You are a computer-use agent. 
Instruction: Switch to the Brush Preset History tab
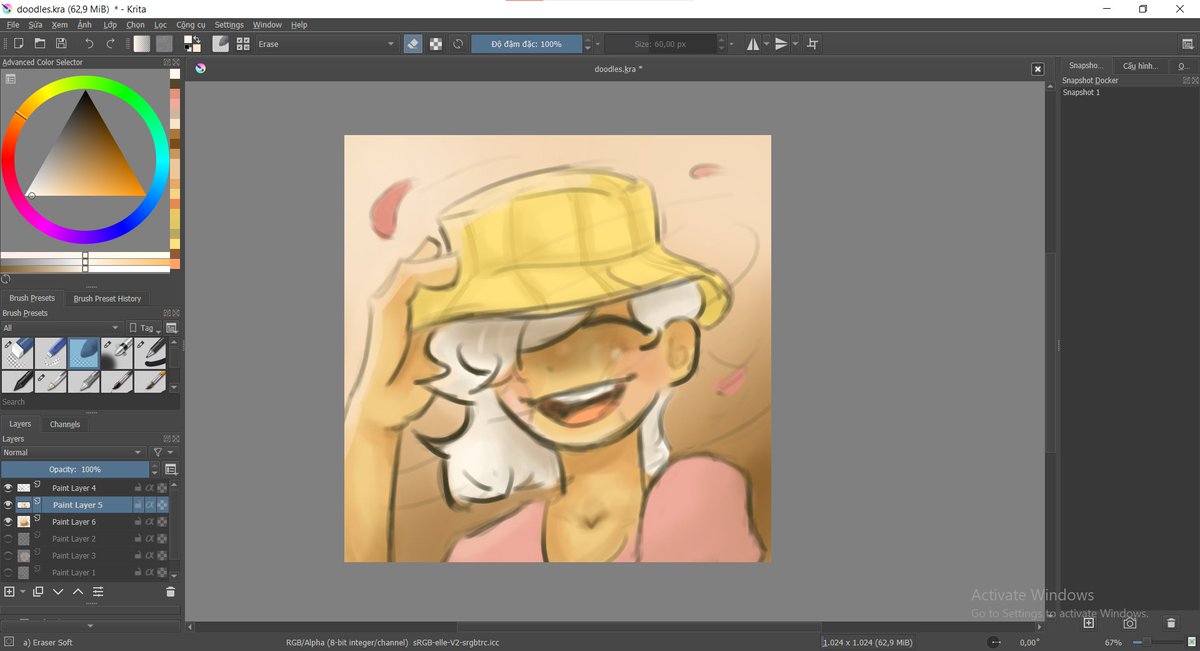tap(107, 298)
